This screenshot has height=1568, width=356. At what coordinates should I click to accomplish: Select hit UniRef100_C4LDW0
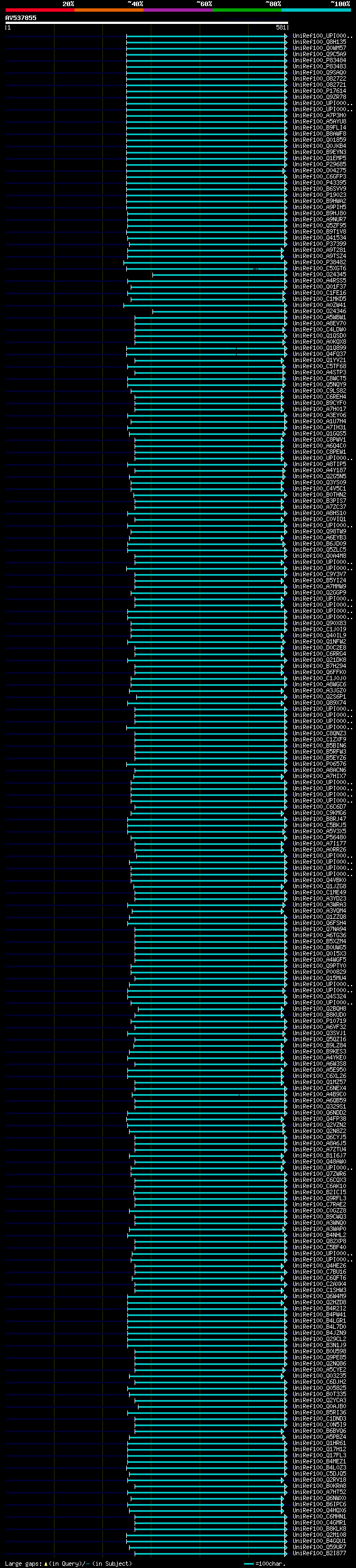coord(319,329)
